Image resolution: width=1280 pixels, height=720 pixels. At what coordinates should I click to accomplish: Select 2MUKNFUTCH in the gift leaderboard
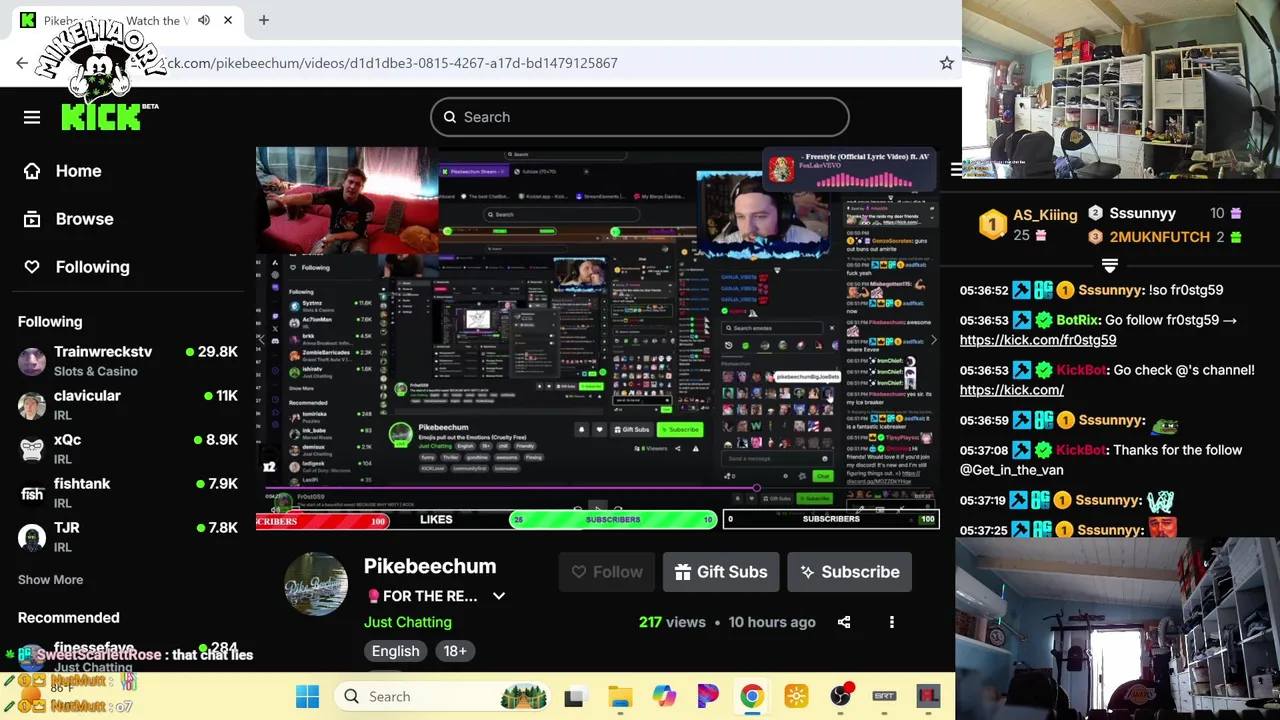coord(1159,237)
